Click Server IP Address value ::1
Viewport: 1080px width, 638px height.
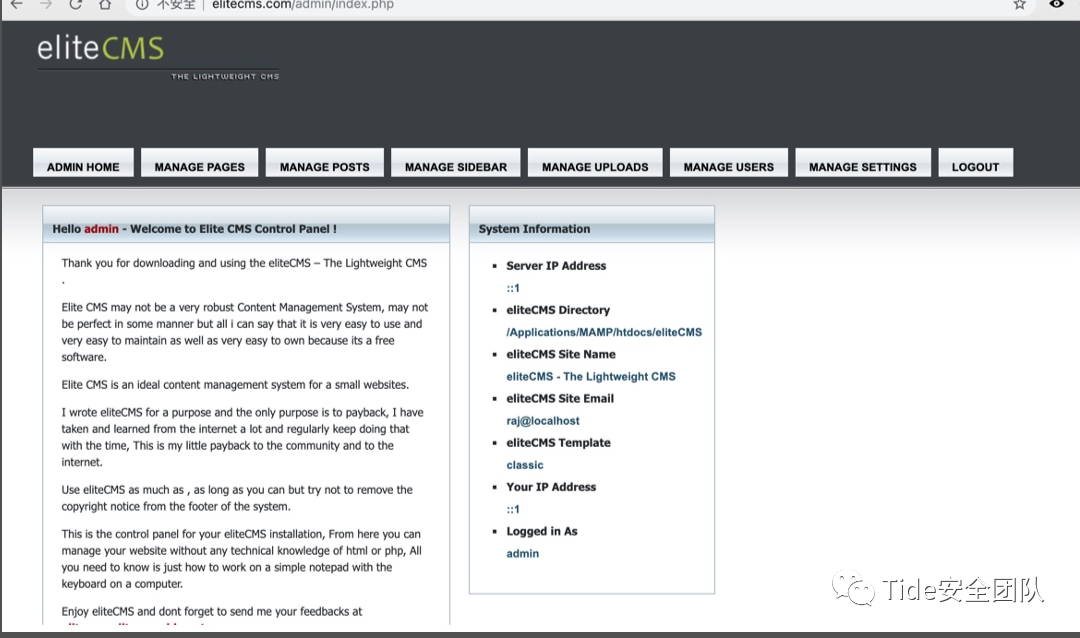[x=513, y=288]
